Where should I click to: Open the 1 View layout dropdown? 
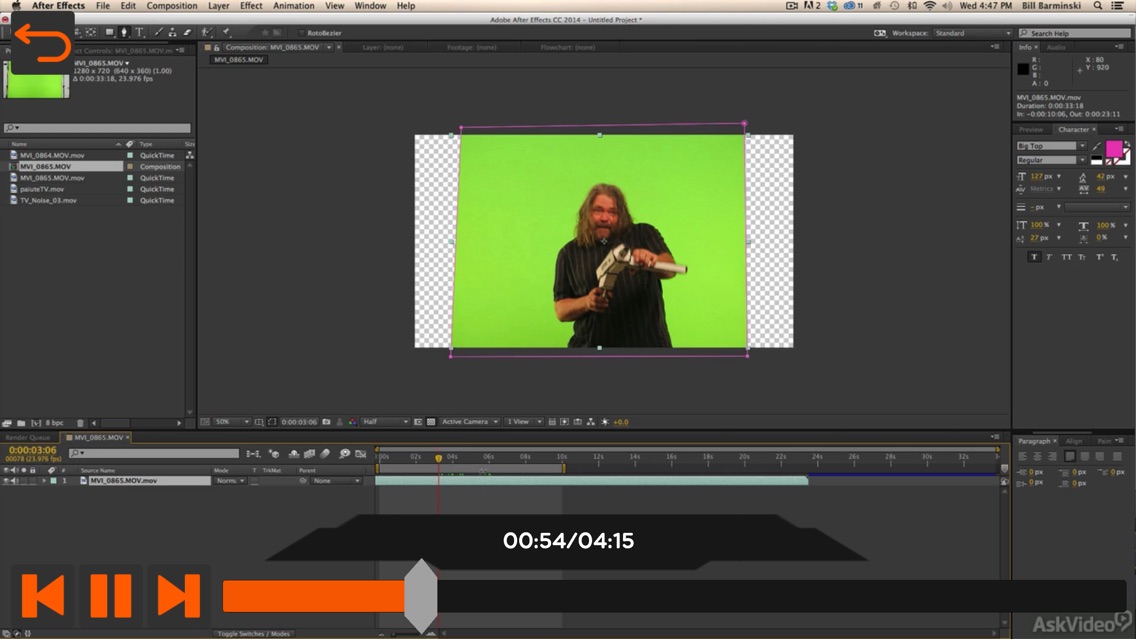(524, 422)
